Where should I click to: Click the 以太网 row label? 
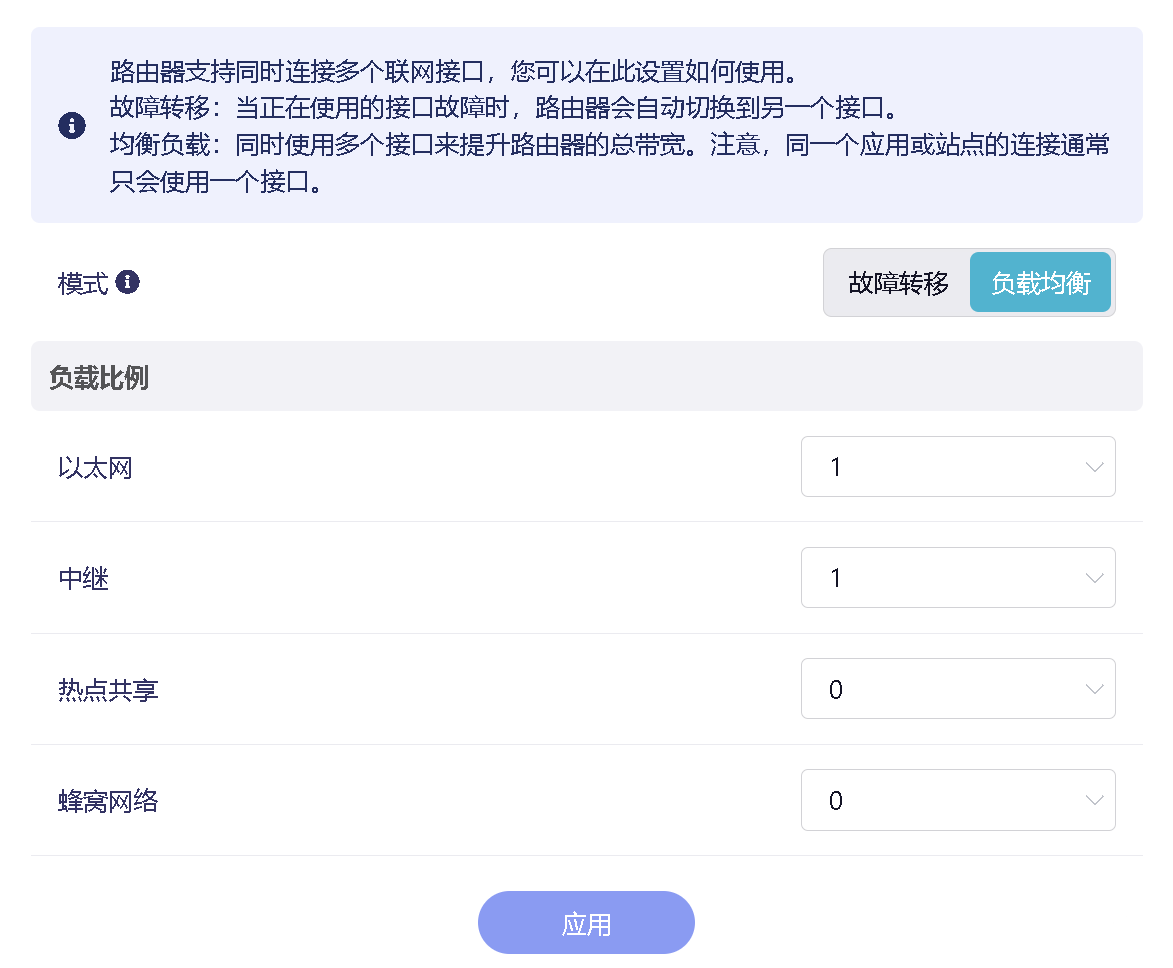coord(95,468)
